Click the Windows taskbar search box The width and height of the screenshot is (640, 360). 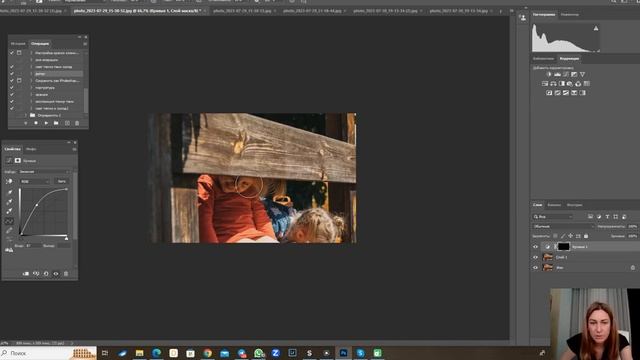[x=48, y=353]
